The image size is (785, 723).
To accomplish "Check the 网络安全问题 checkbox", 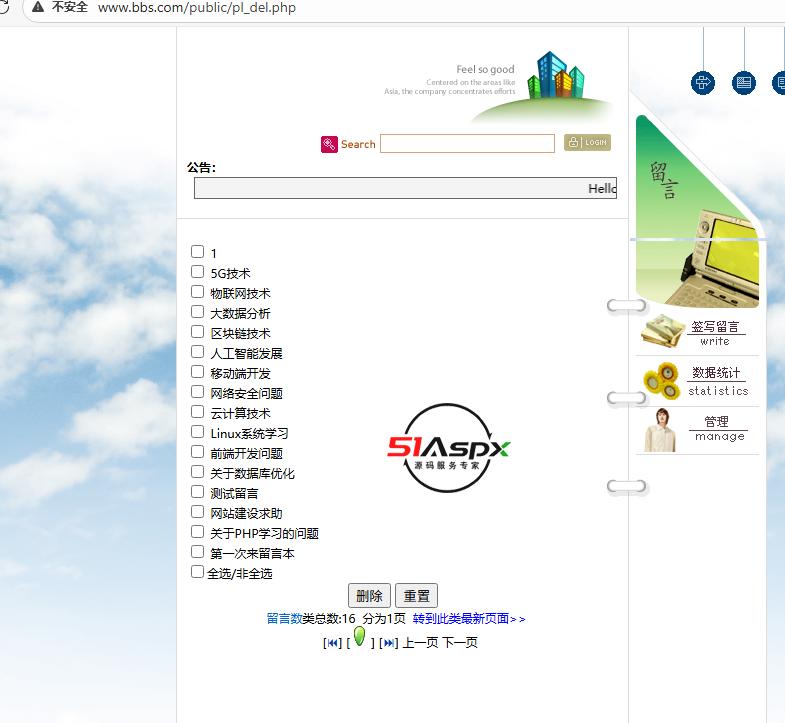I will tap(197, 392).
